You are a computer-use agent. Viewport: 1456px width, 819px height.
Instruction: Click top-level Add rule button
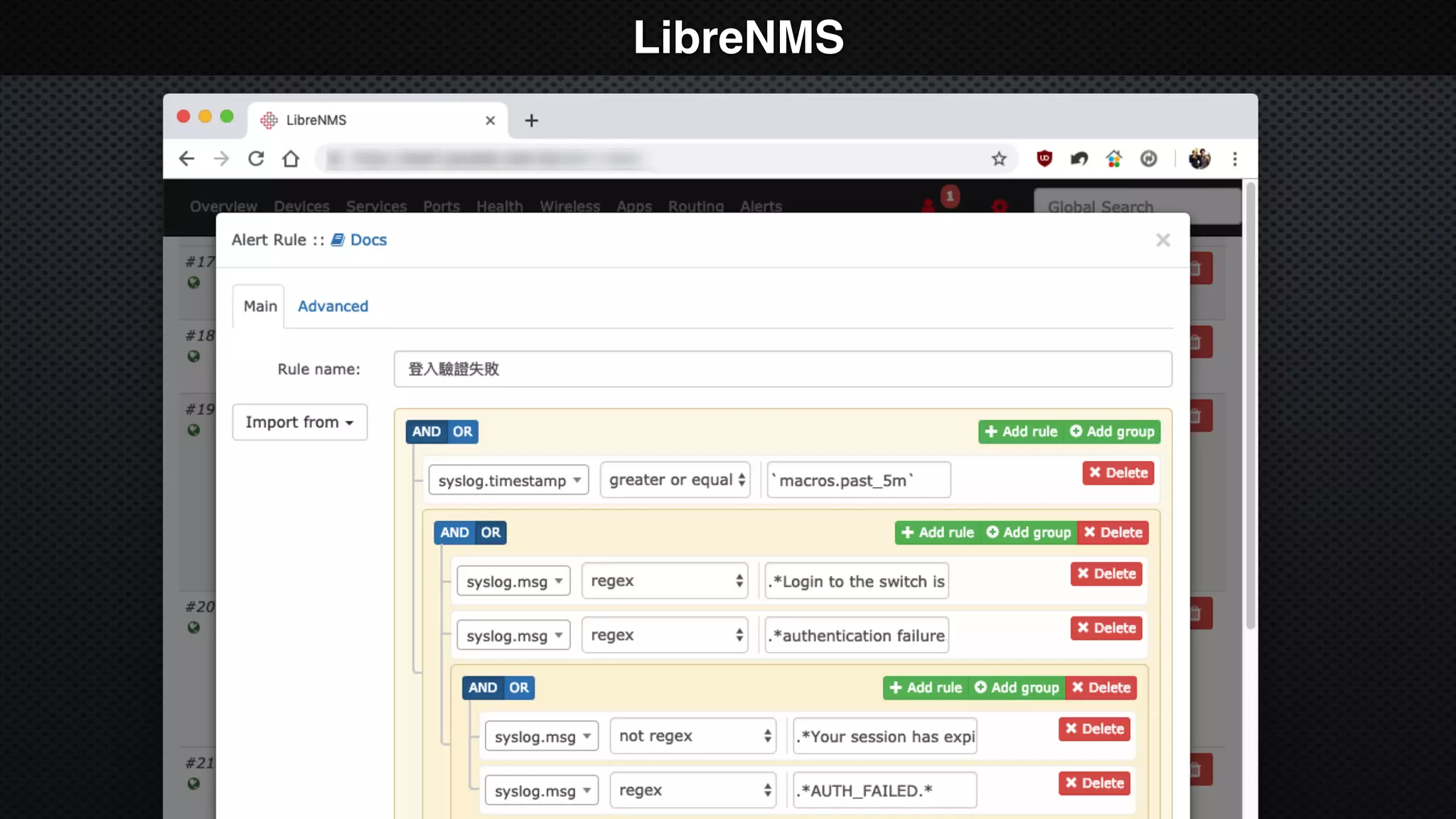pos(1021,432)
